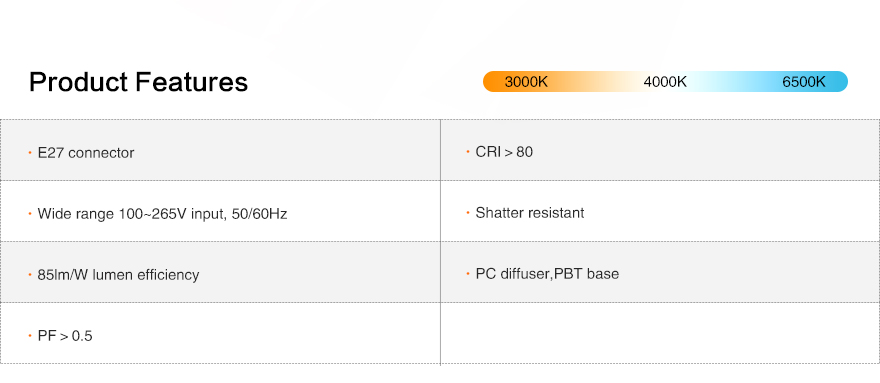Select the 3000K warm color label
880x383 pixels.
pyautogui.click(x=526, y=82)
